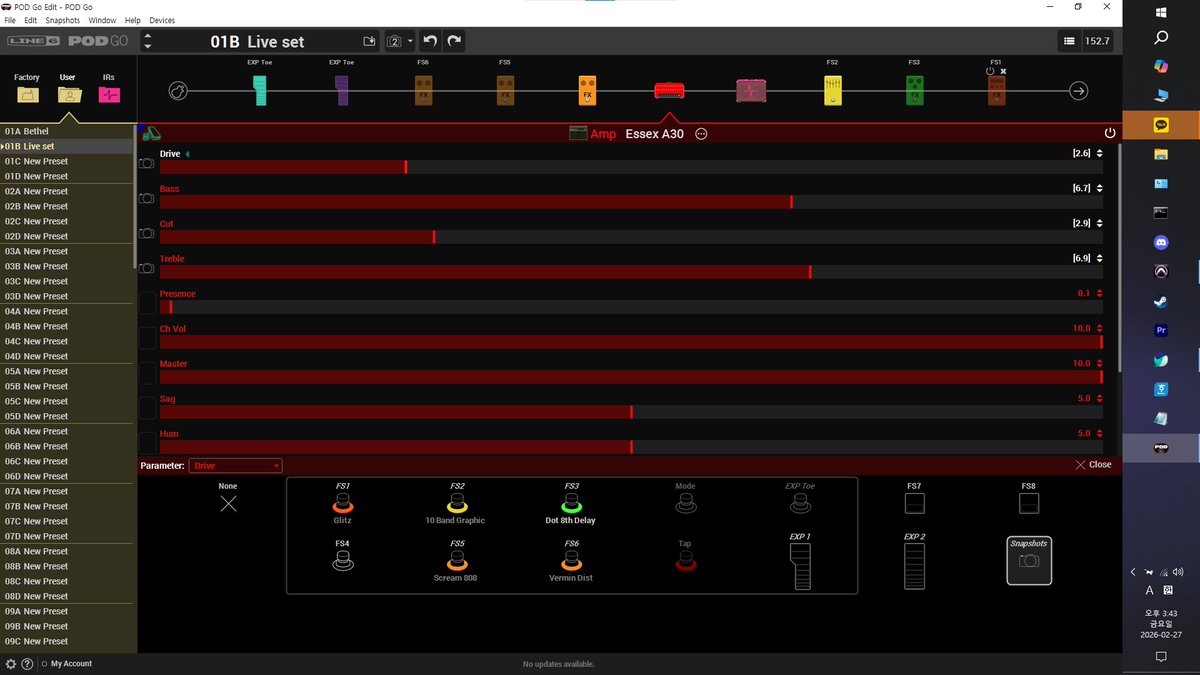Select the FS5 brown overdrive pedal block
The image size is (1200, 675).
(x=505, y=91)
